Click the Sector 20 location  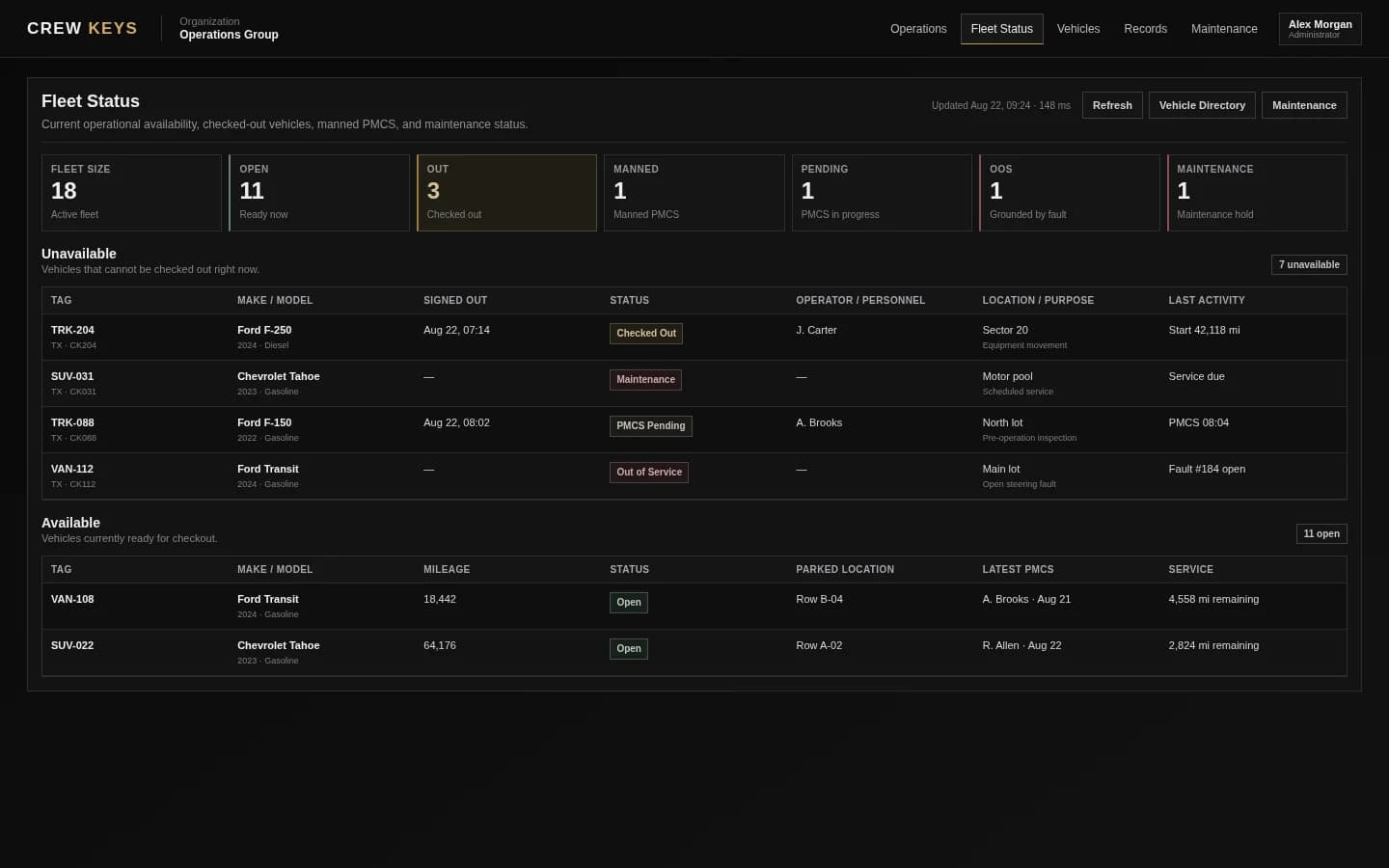pos(1005,330)
